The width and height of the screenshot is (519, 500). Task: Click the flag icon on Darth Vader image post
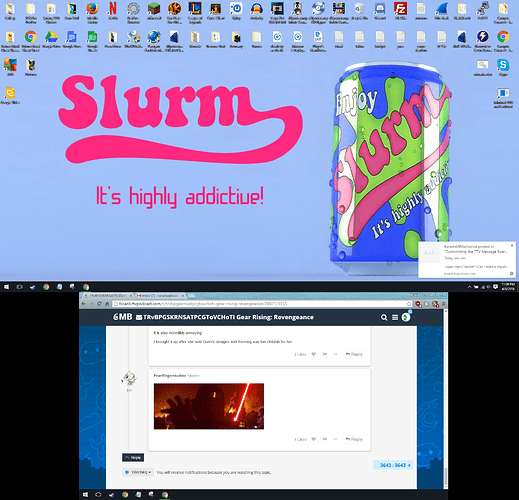[325, 439]
